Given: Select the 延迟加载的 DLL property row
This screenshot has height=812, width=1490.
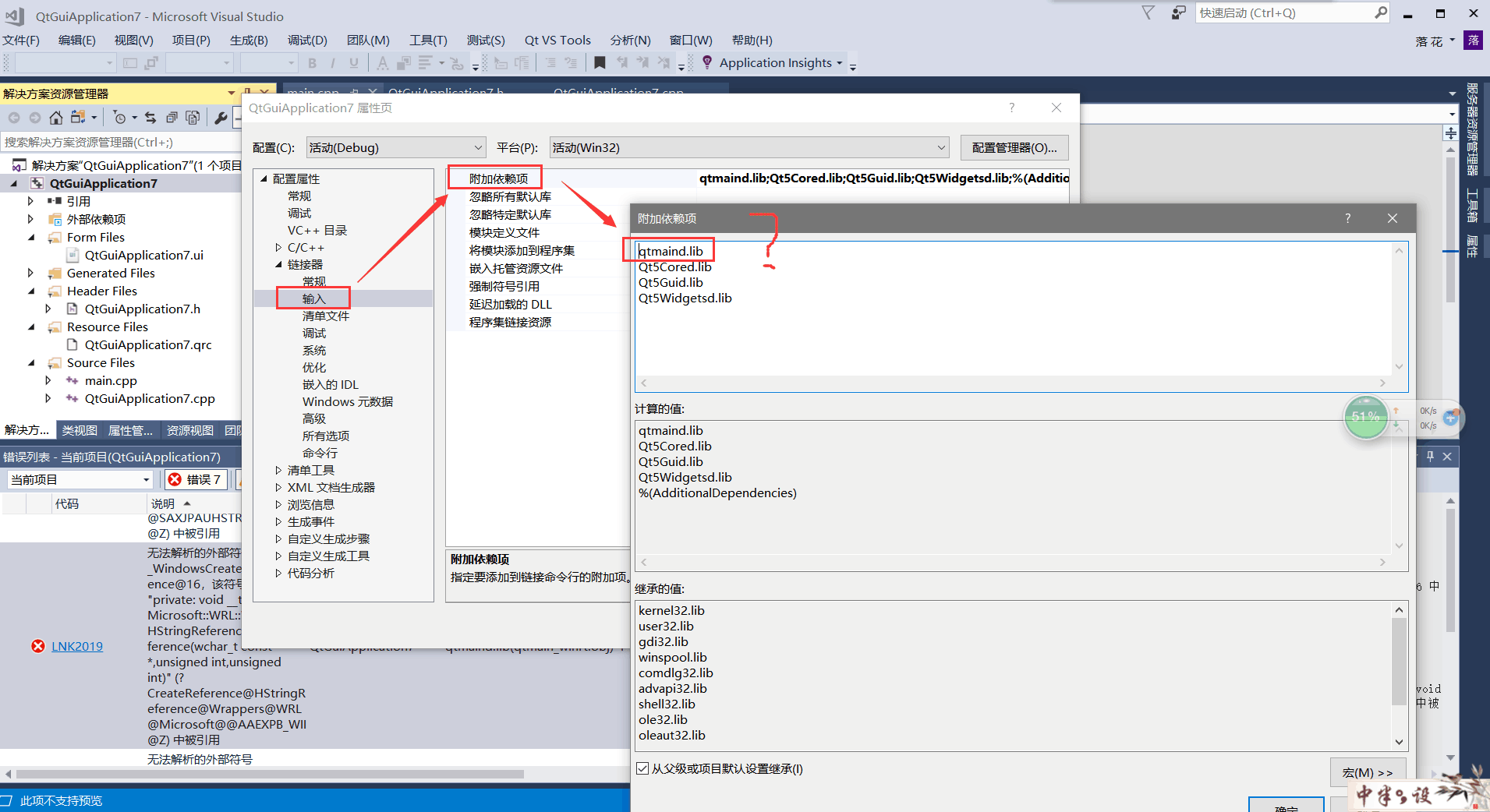Looking at the screenshot, I should (x=510, y=304).
